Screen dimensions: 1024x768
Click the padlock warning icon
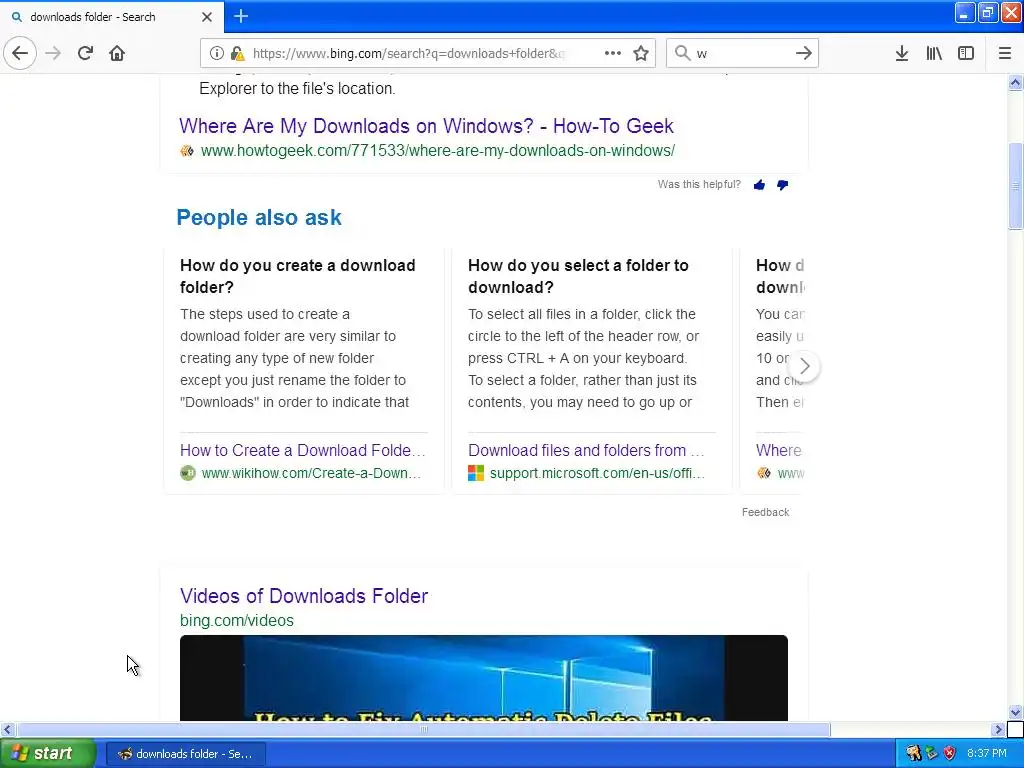click(237, 53)
